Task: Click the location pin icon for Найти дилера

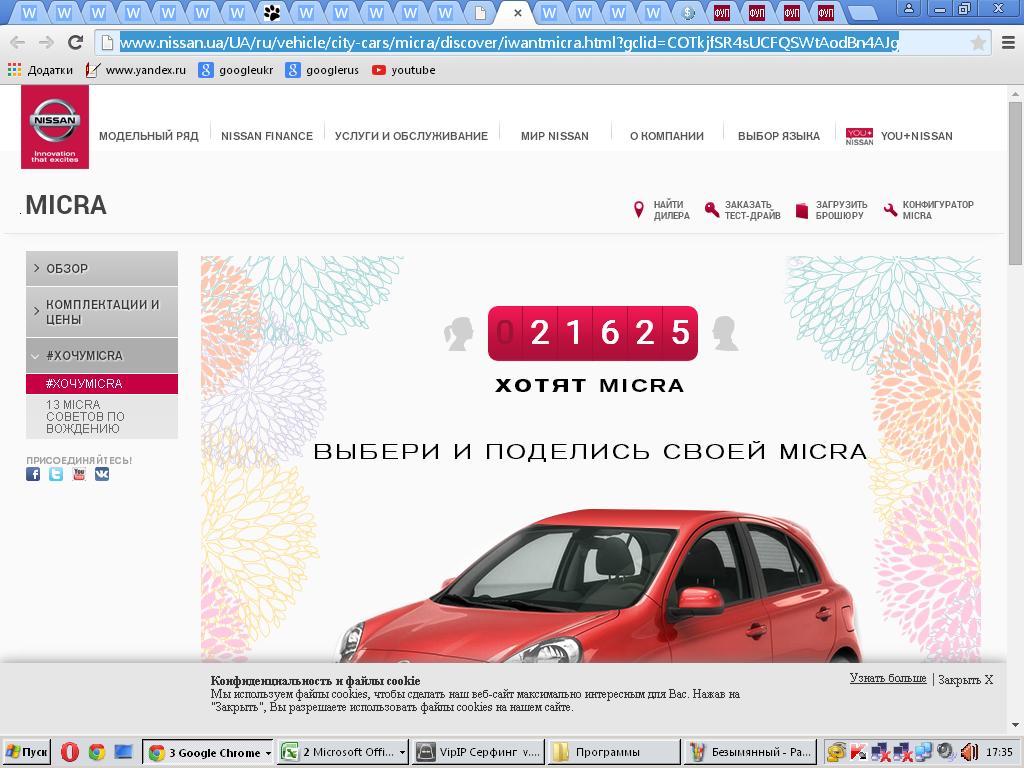Action: (x=639, y=210)
